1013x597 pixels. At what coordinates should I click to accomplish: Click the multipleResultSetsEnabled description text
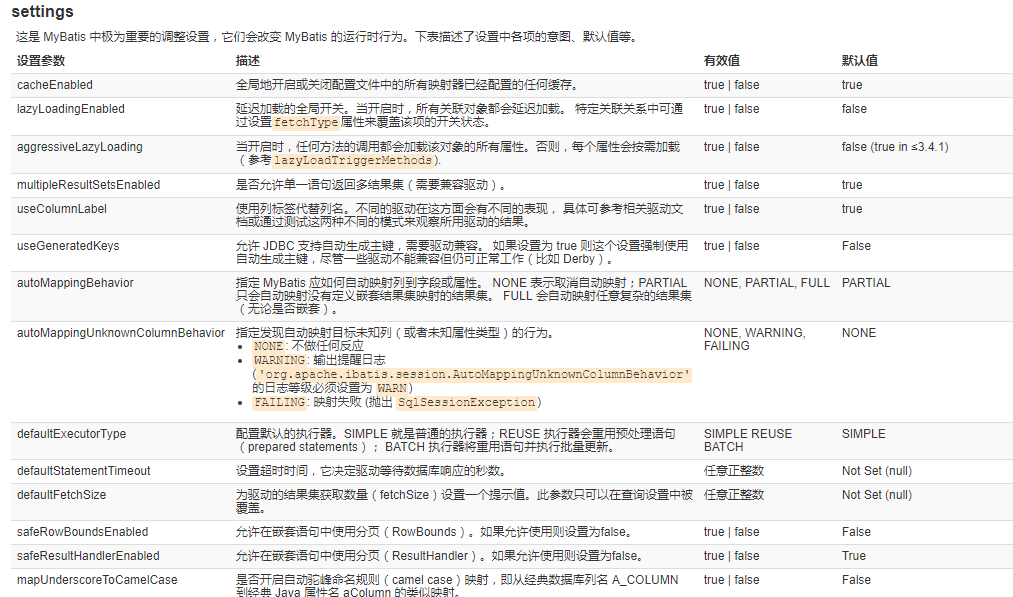tap(371, 185)
